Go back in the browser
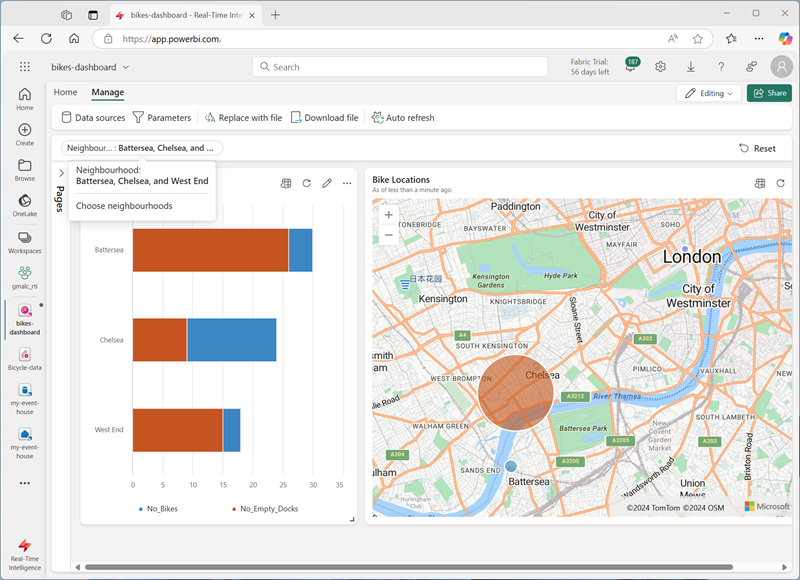Image resolution: width=800 pixels, height=580 pixels. click(18, 39)
